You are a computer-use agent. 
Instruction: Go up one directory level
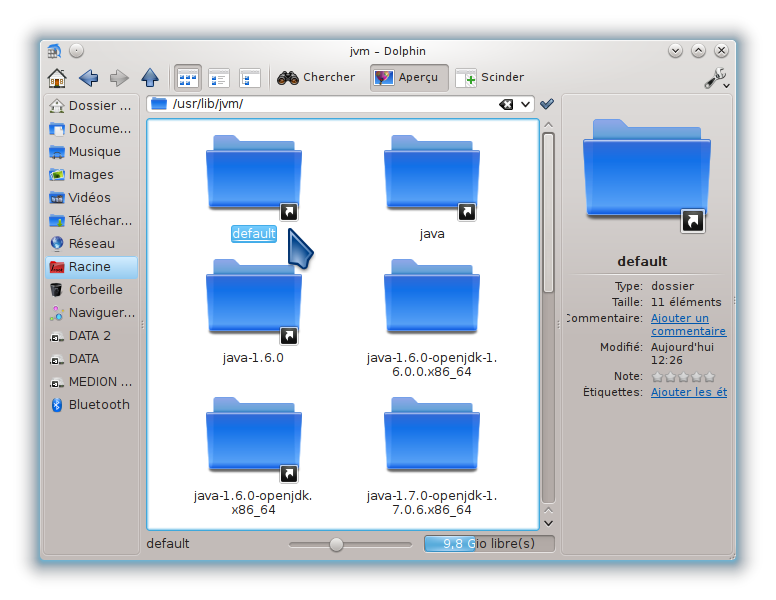[x=149, y=78]
